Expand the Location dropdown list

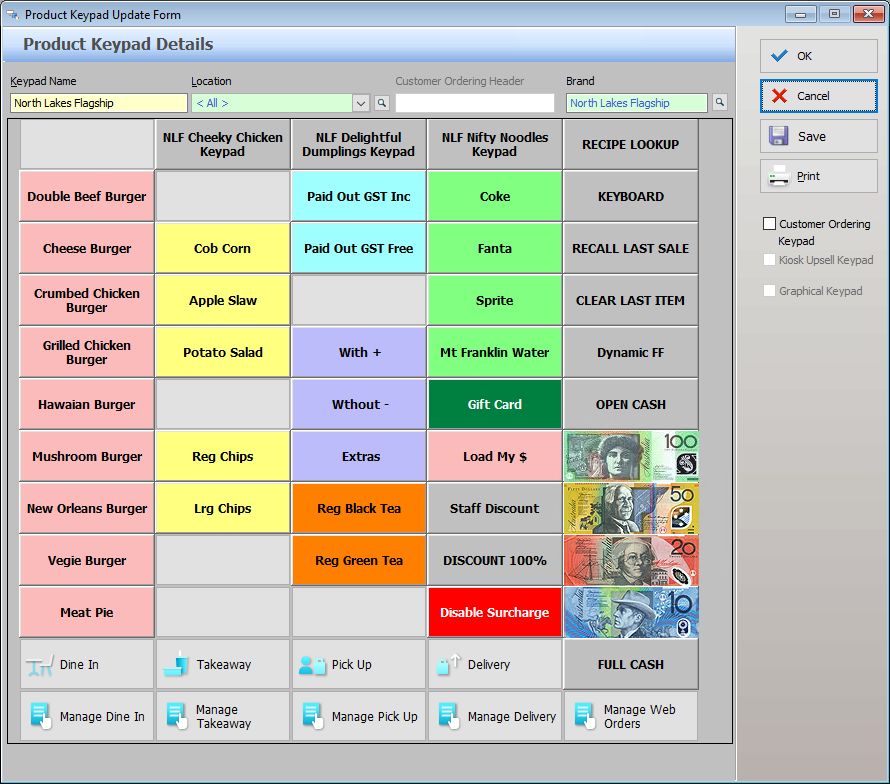361,103
